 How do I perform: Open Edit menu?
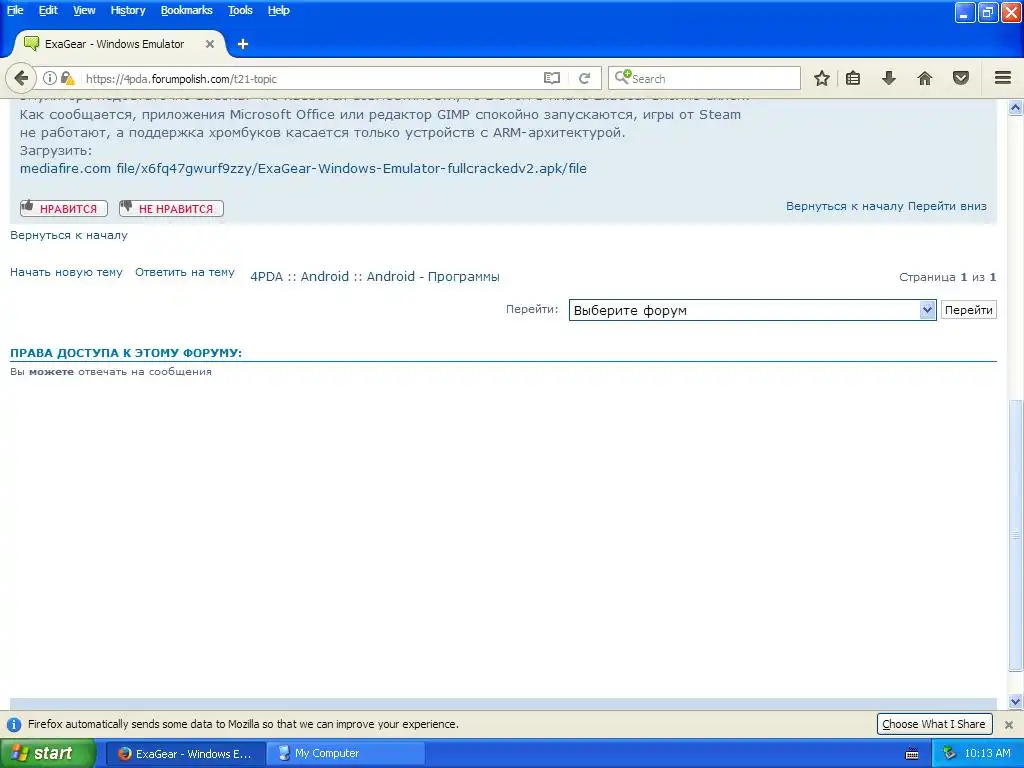48,10
